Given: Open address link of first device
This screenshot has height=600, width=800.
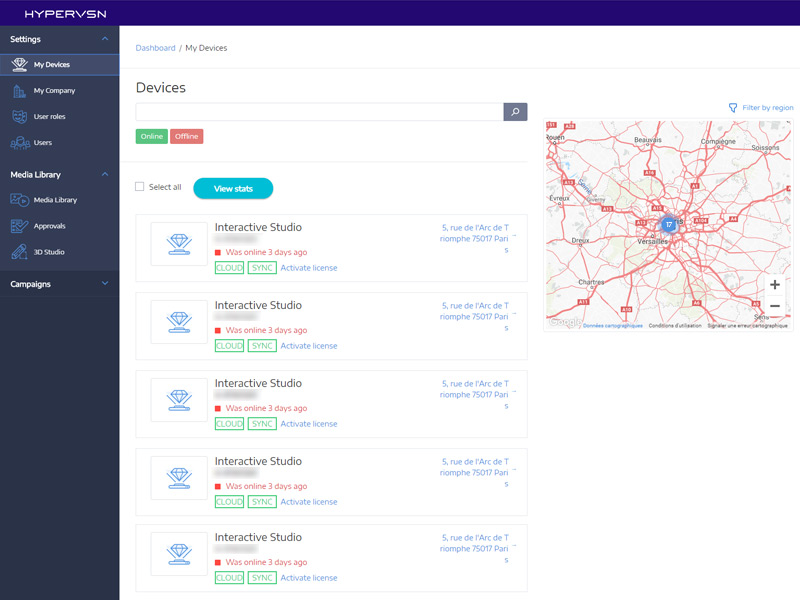Looking at the screenshot, I should [x=474, y=239].
